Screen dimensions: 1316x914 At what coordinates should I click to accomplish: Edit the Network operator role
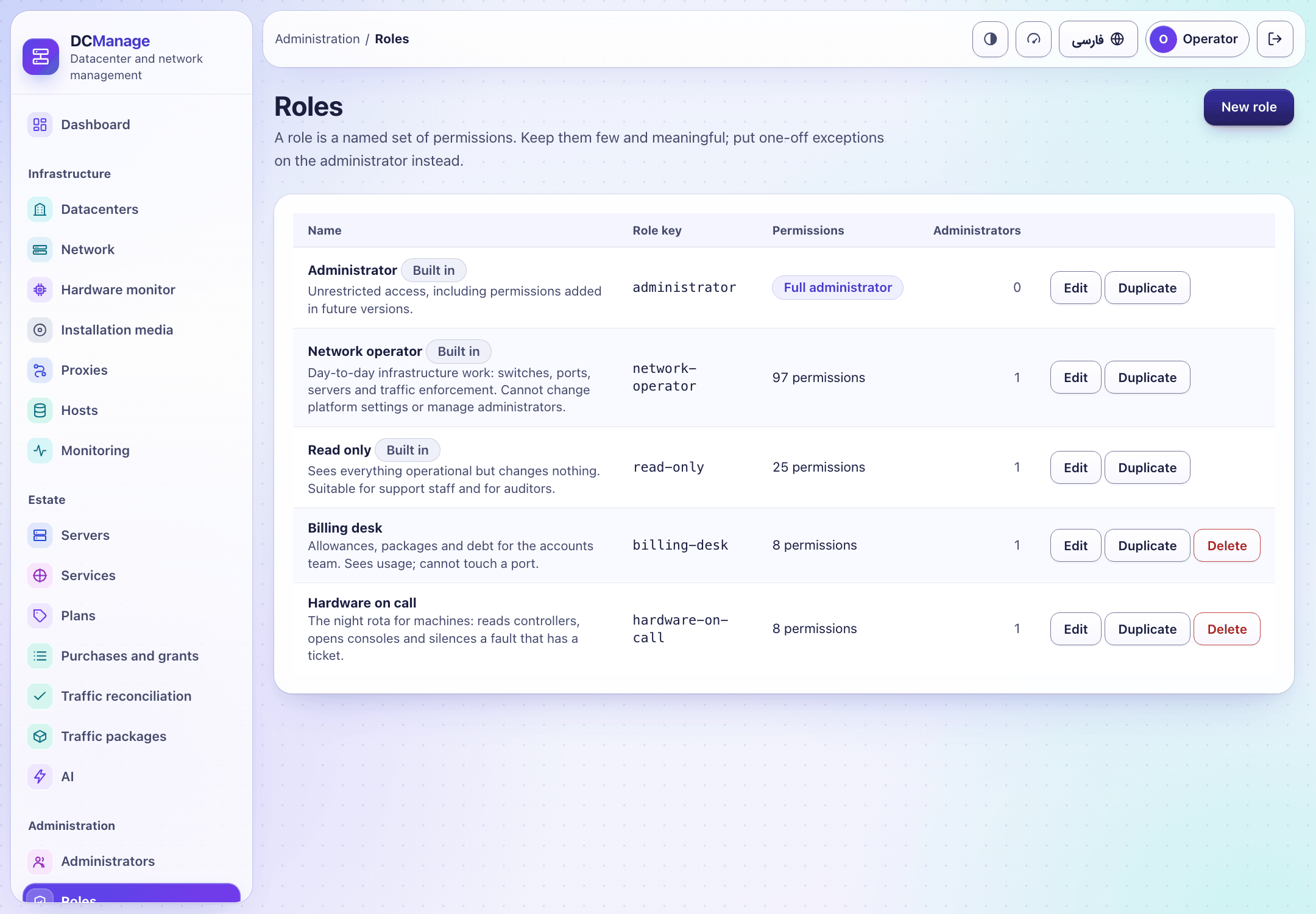1075,377
